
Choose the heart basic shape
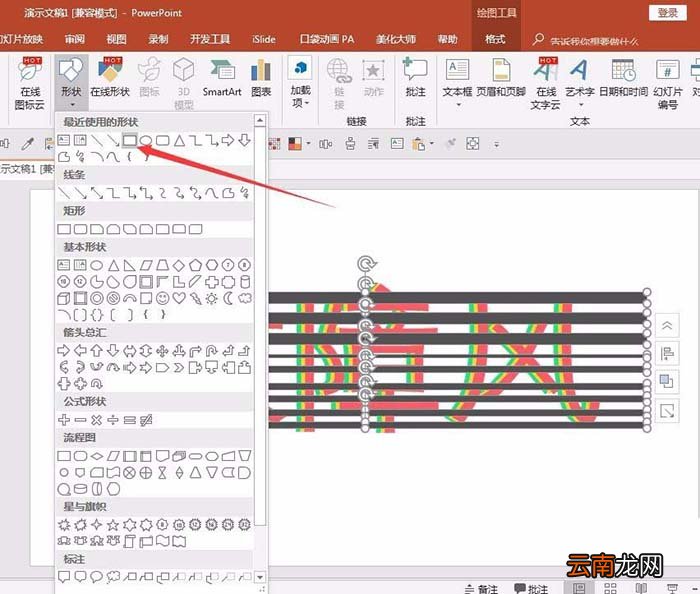coord(179,298)
